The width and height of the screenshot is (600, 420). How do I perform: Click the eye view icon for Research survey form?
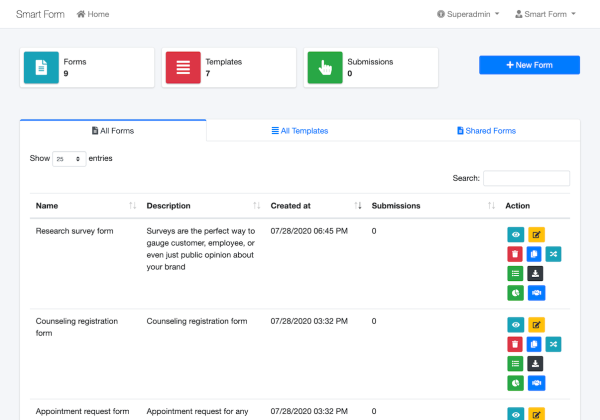coord(516,234)
